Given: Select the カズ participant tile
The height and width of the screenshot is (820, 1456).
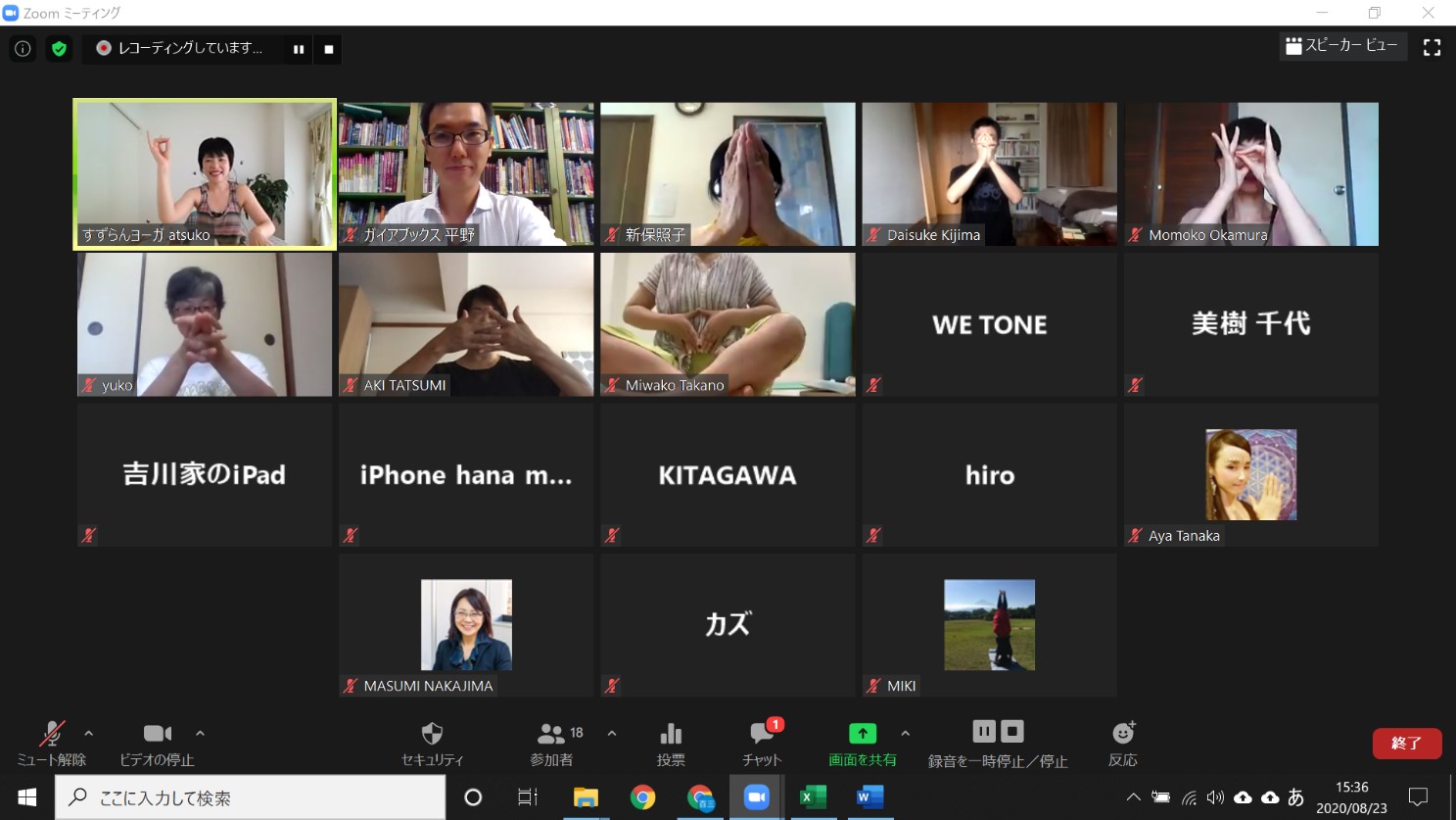Looking at the screenshot, I should pos(728,625).
